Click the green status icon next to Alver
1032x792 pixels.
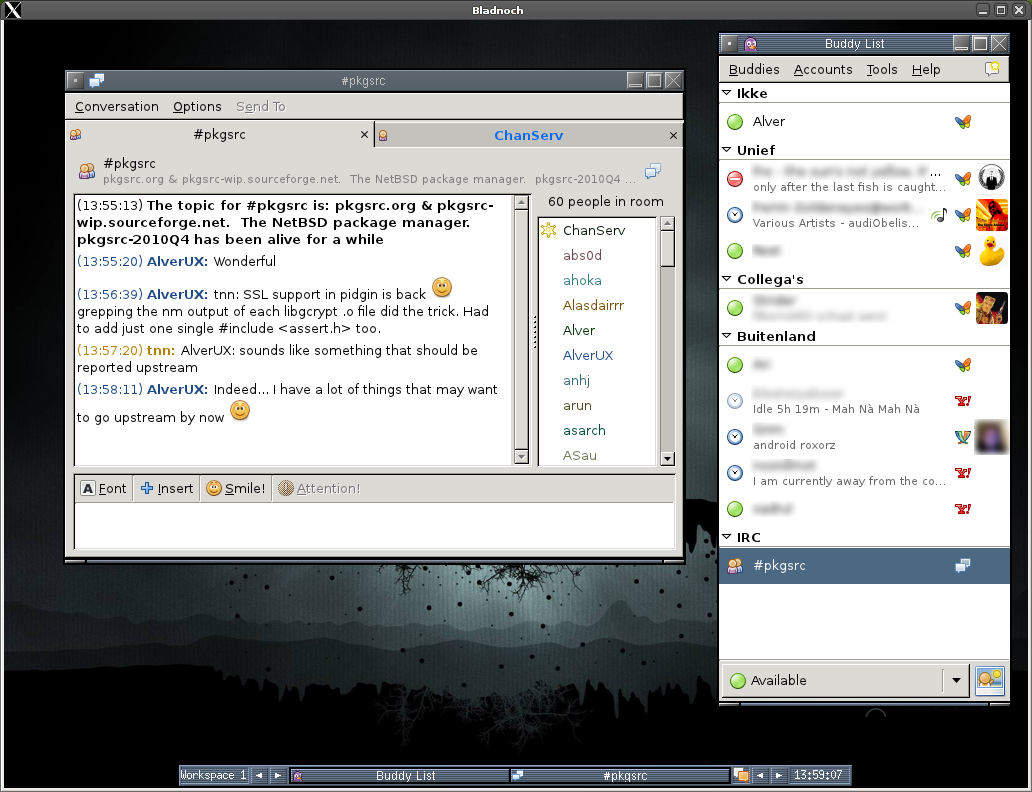pos(735,122)
